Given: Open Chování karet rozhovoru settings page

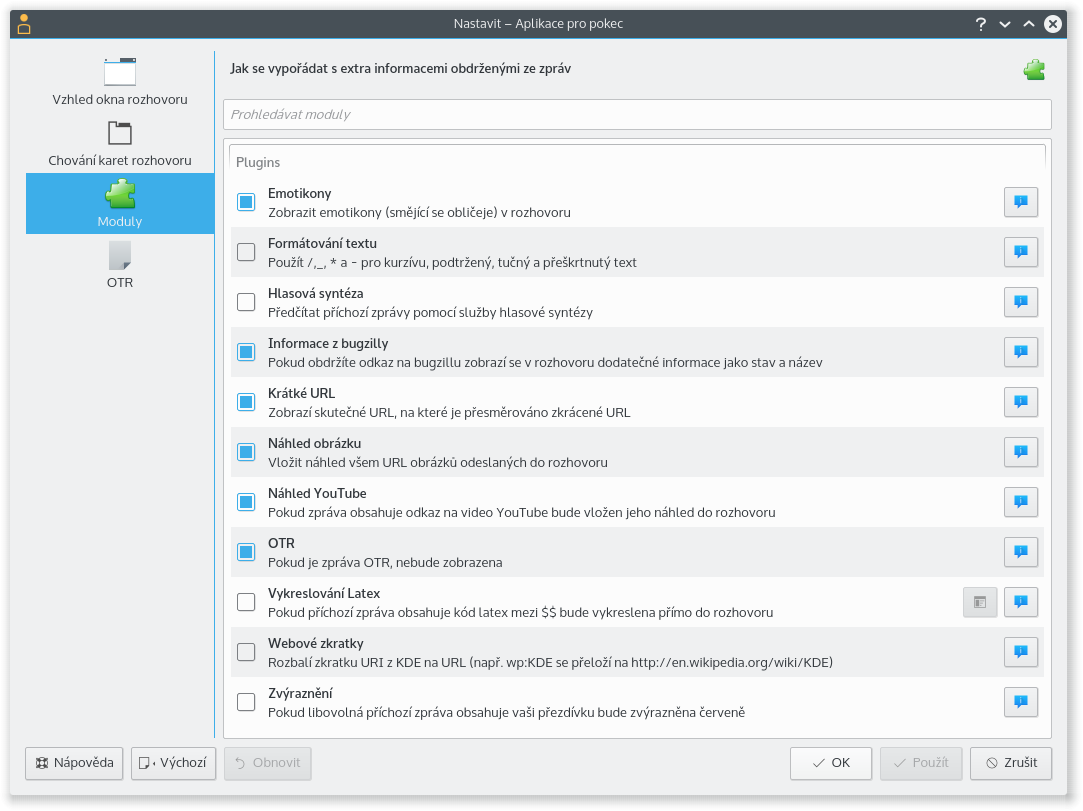Looking at the screenshot, I should click(x=120, y=142).
